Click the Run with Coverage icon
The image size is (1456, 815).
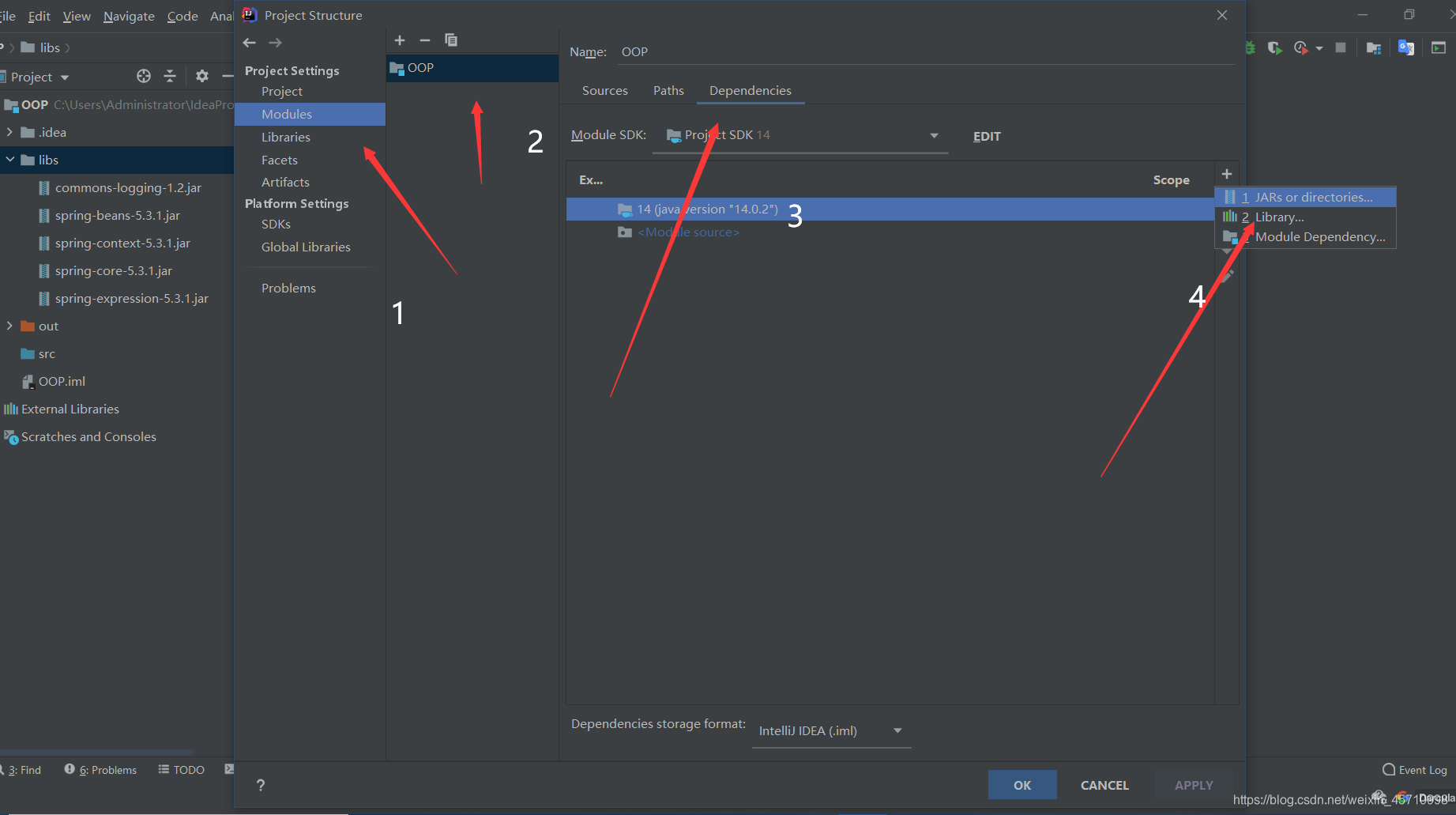click(x=1274, y=48)
